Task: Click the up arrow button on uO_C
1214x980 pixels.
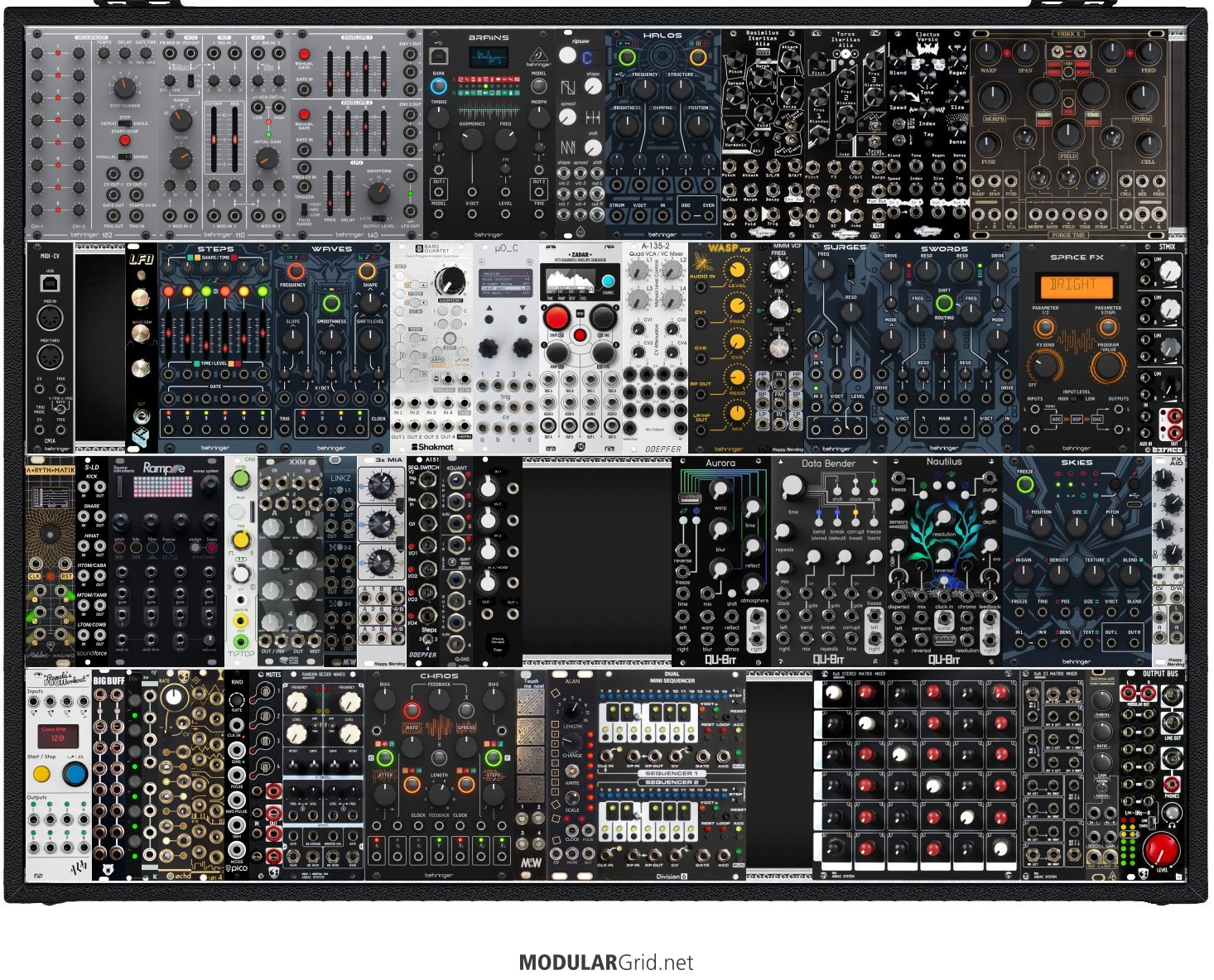Action: pyautogui.click(x=490, y=319)
